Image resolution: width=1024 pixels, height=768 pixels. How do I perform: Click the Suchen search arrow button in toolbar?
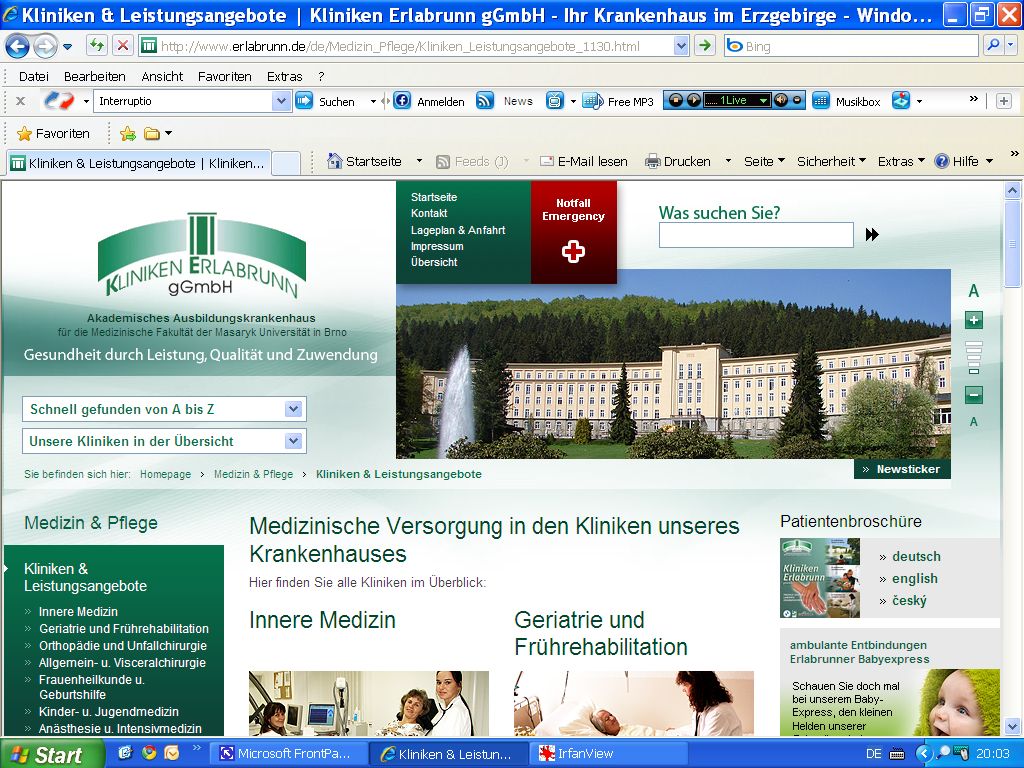(x=304, y=101)
